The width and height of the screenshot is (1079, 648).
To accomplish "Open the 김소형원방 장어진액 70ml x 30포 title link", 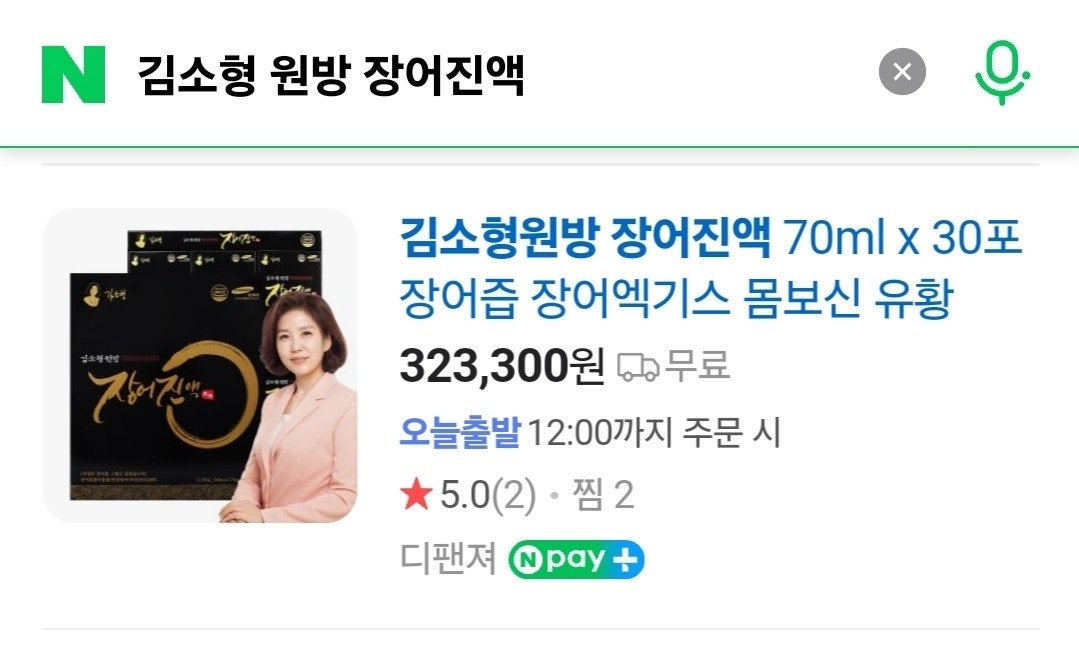I will tap(711, 238).
